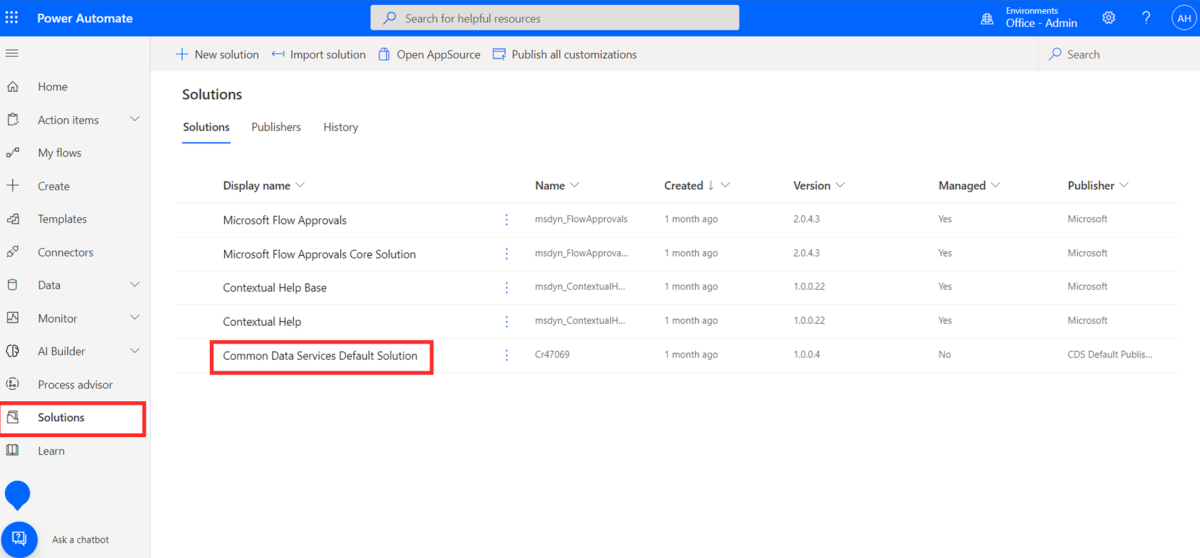This screenshot has width=1200, height=558.
Task: Click the top search for helpful resources box
Action: point(555,18)
